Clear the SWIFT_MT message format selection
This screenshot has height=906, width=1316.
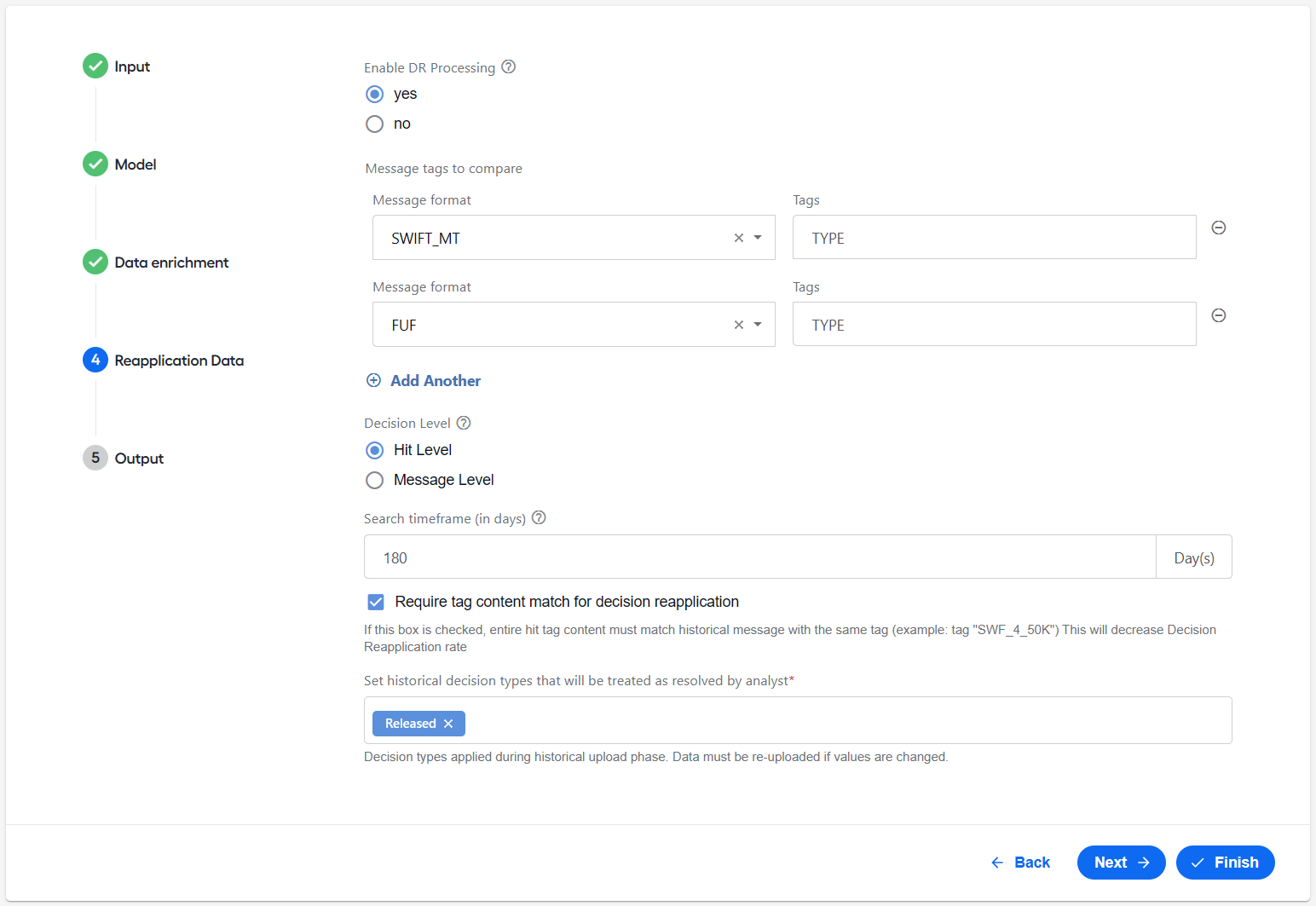739,238
